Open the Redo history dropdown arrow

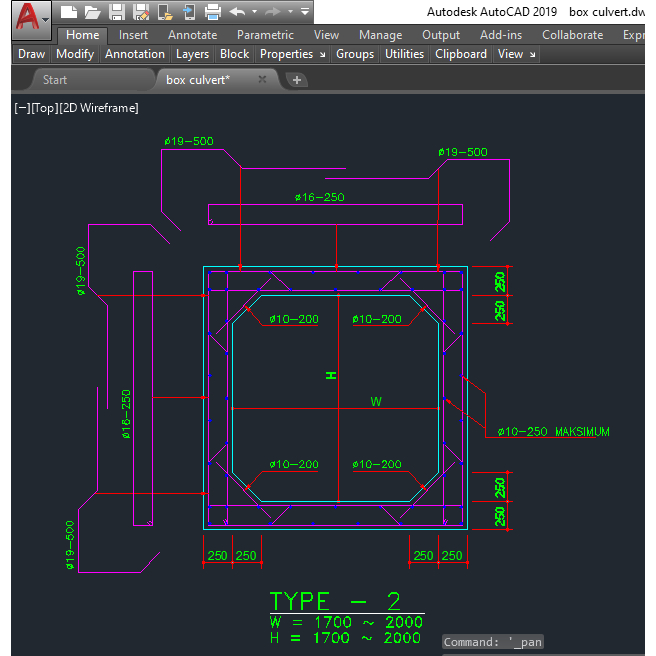[x=290, y=12]
